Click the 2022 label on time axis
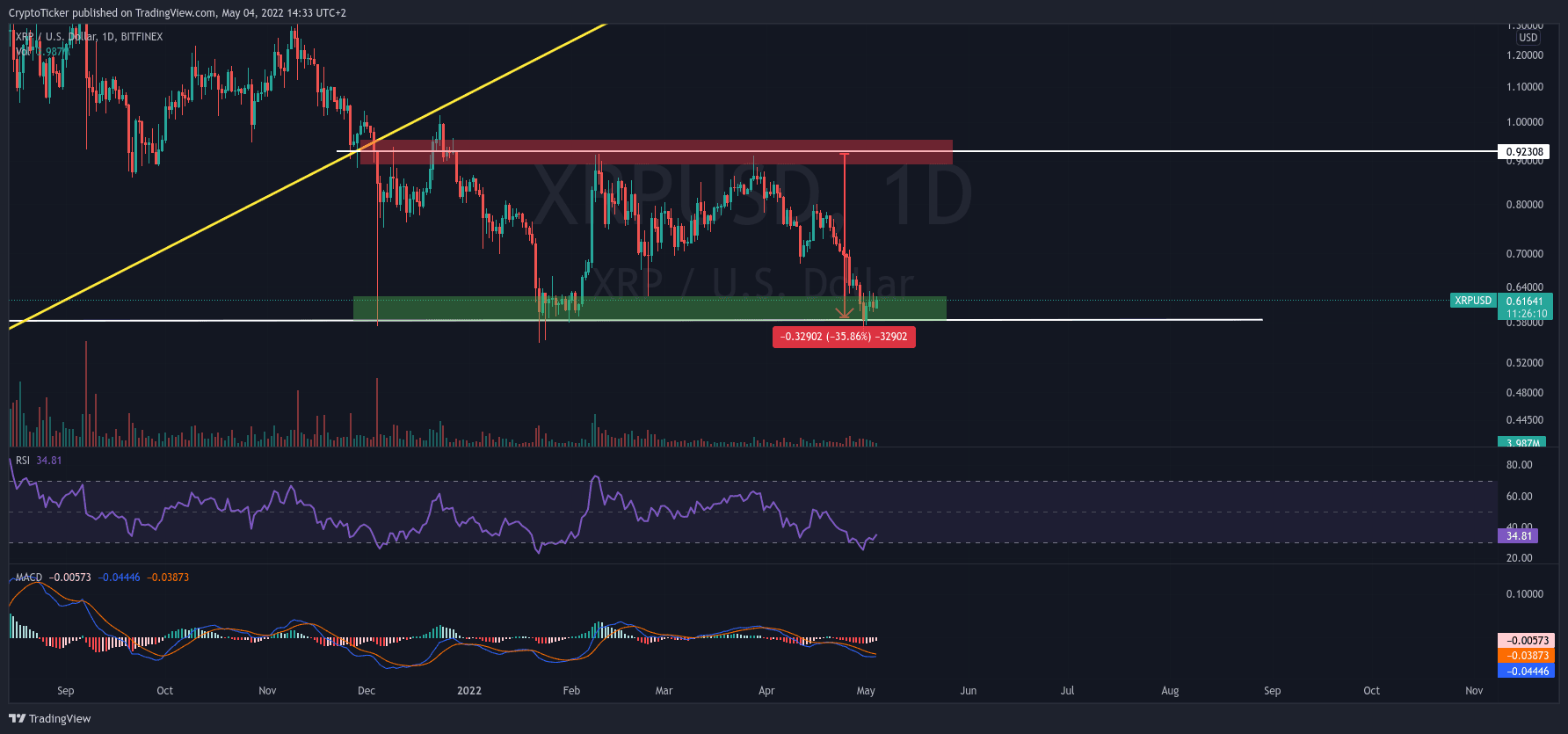The image size is (1568, 734). [469, 691]
